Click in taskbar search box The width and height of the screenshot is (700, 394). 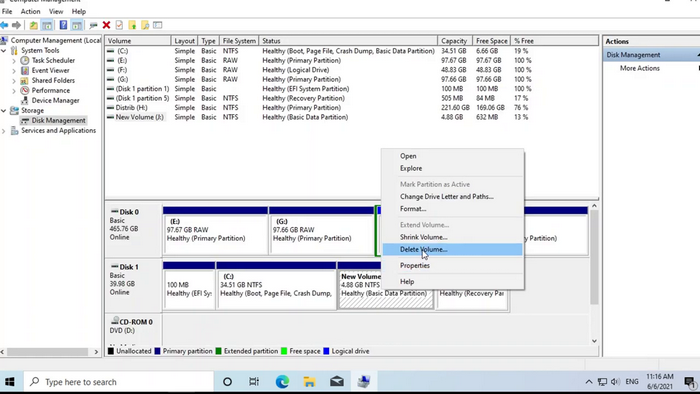pyautogui.click(x=118, y=382)
